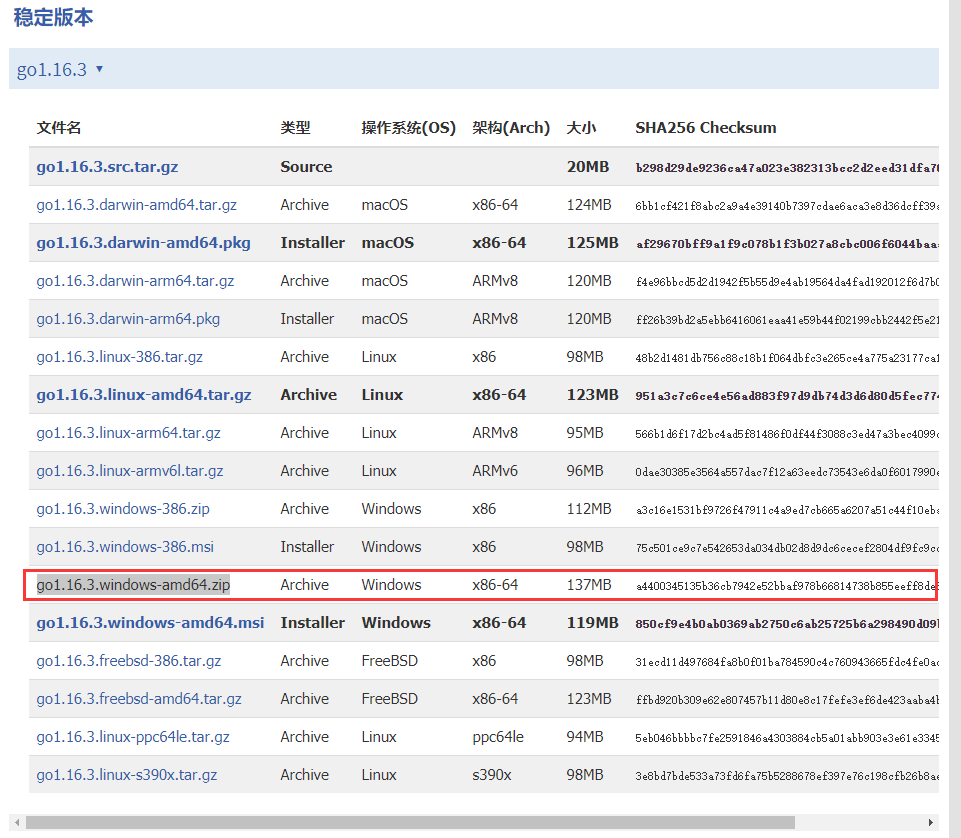Download go1.16.3.windows-386.msi installer
Screen dimensions: 961x838
(125, 547)
